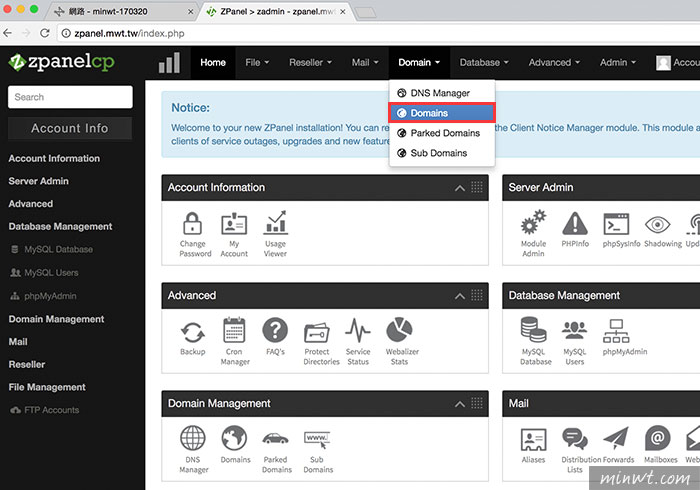The image size is (700, 490).
Task: Open My Account module icon
Action: [x=234, y=224]
